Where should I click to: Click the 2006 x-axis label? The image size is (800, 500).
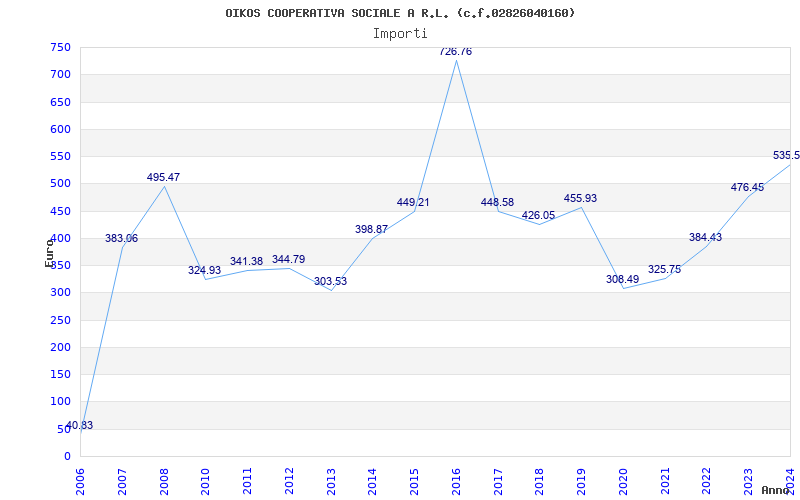pyautogui.click(x=81, y=481)
